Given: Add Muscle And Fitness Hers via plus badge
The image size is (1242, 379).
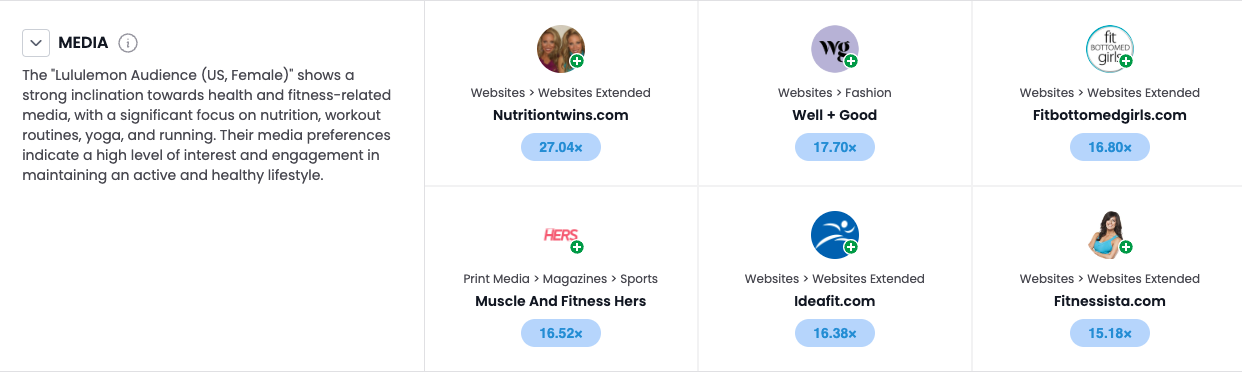Looking at the screenshot, I should click(x=577, y=247).
